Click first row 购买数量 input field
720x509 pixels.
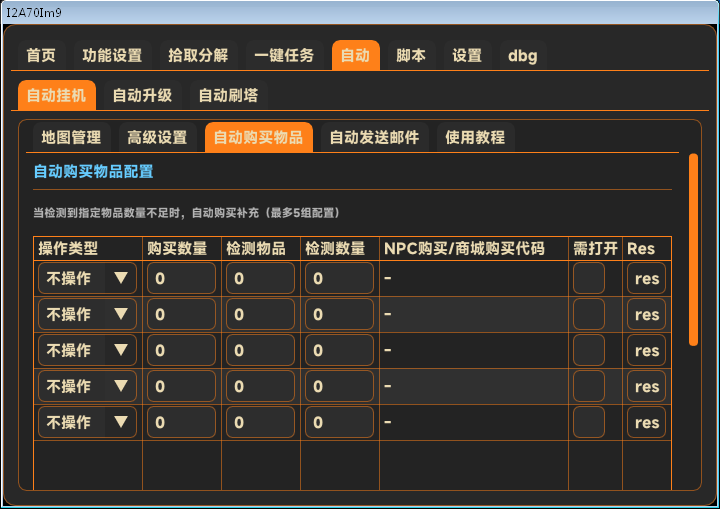tap(181, 279)
